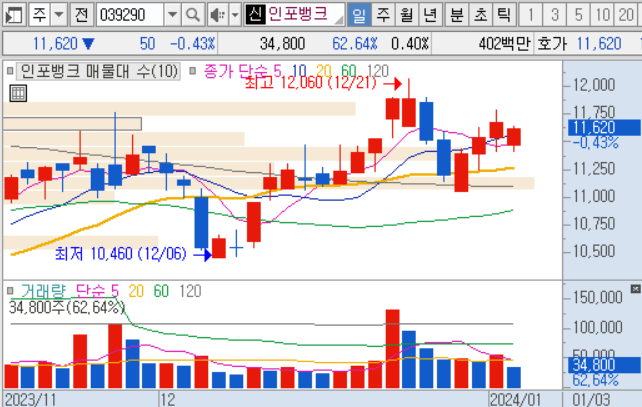Click the 10 interval button
This screenshot has width=642, height=407.
tap(602, 15)
